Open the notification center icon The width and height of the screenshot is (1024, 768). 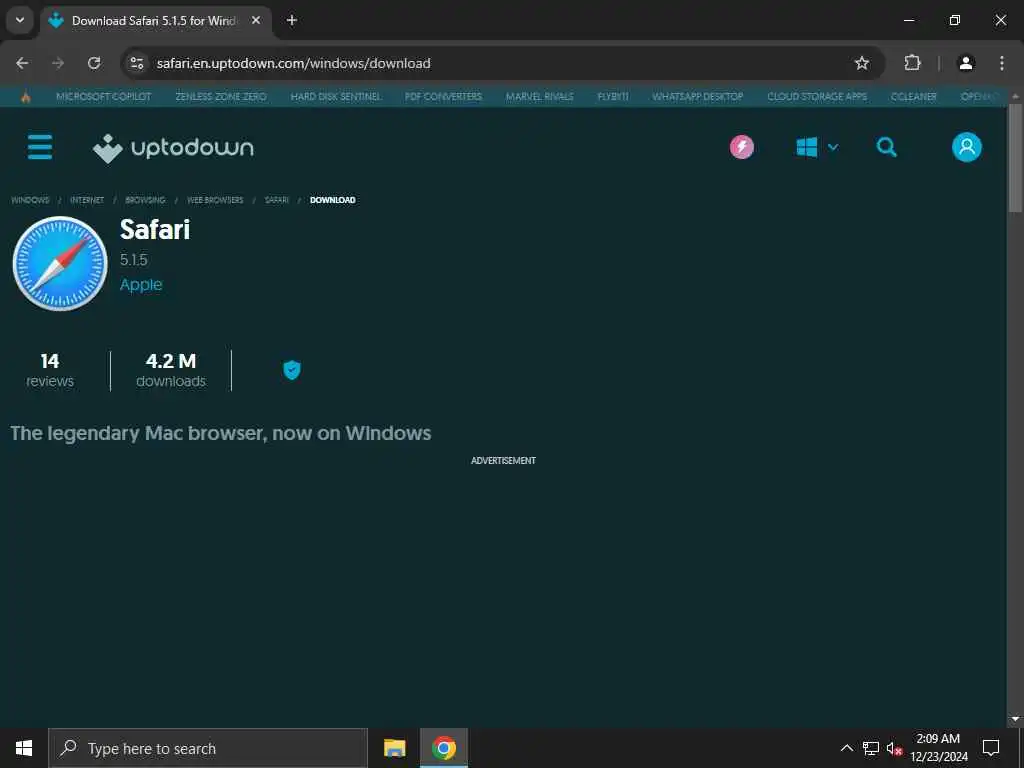(991, 748)
